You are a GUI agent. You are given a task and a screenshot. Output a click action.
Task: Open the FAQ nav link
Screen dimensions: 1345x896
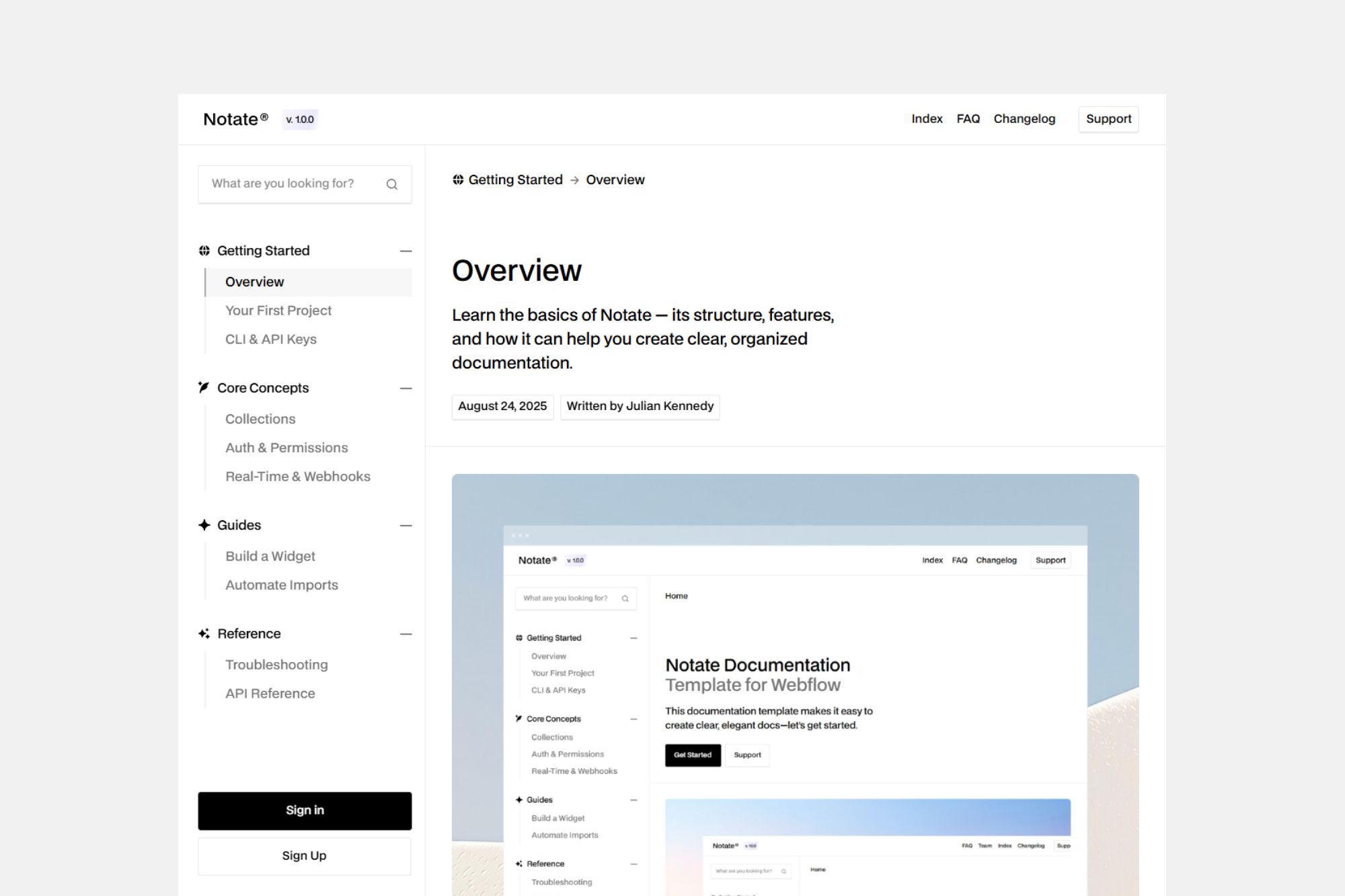pos(968,119)
